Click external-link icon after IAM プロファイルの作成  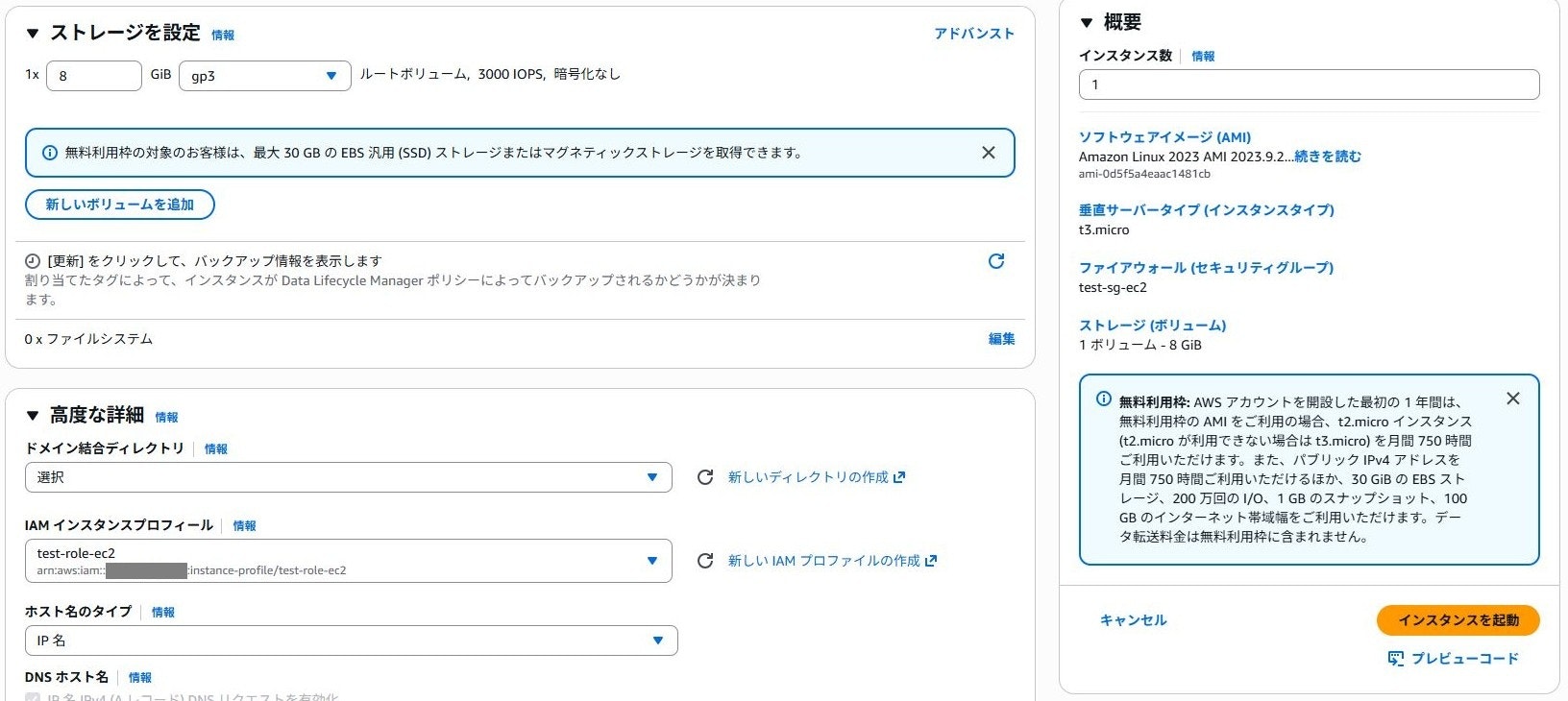(x=931, y=561)
